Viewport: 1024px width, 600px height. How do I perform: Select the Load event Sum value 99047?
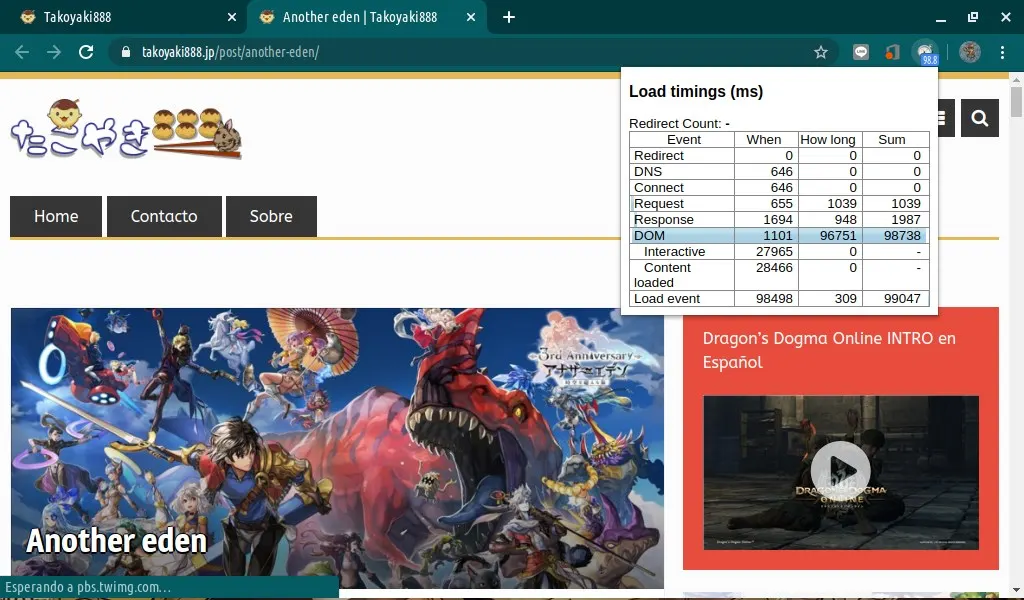click(x=903, y=298)
